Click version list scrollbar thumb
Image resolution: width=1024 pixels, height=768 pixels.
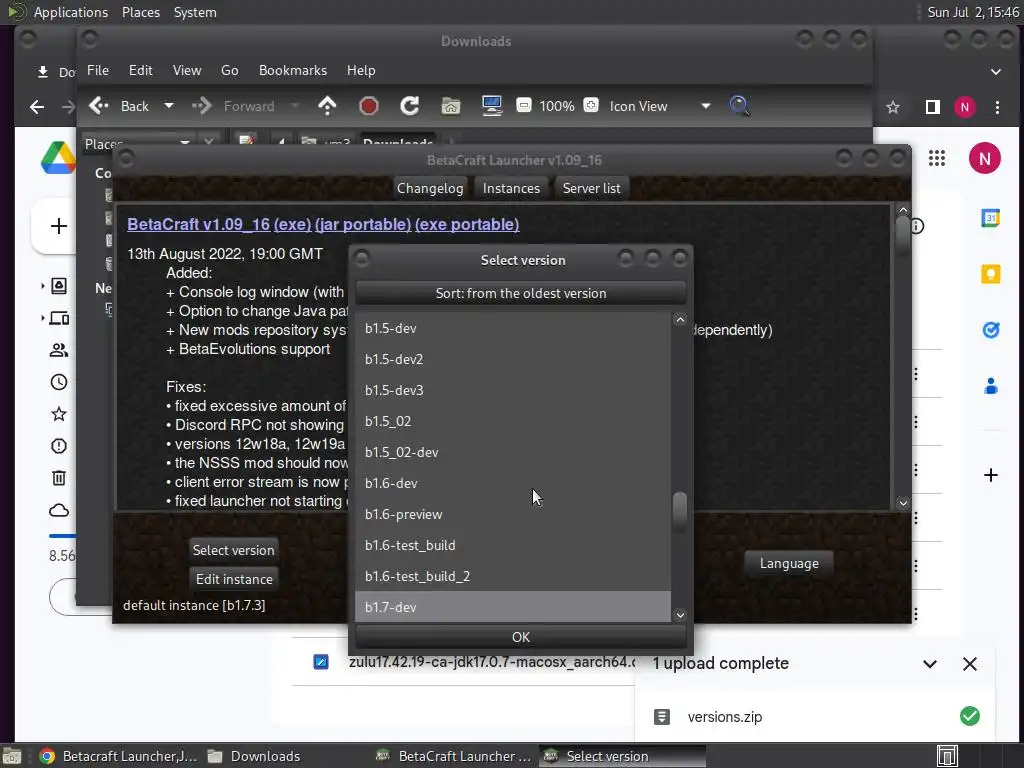pos(680,509)
